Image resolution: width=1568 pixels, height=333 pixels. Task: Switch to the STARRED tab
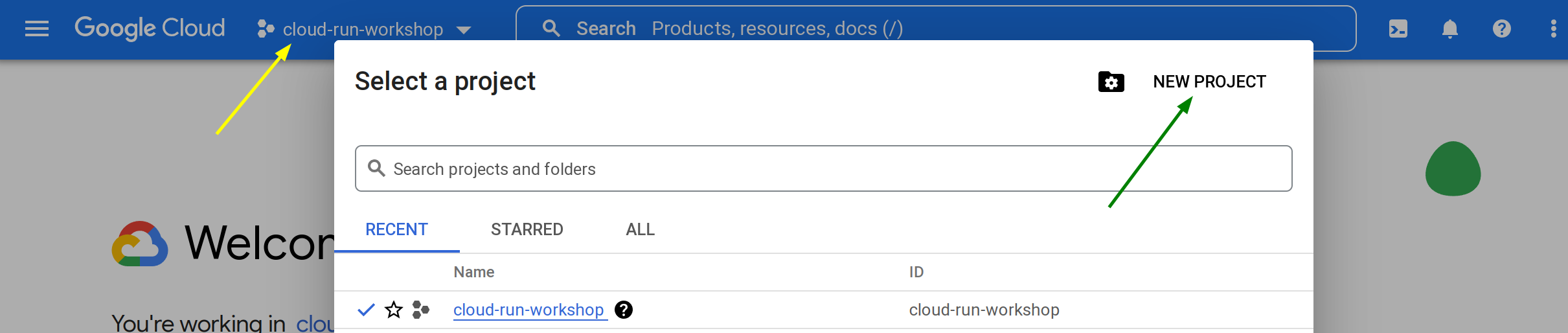point(527,229)
